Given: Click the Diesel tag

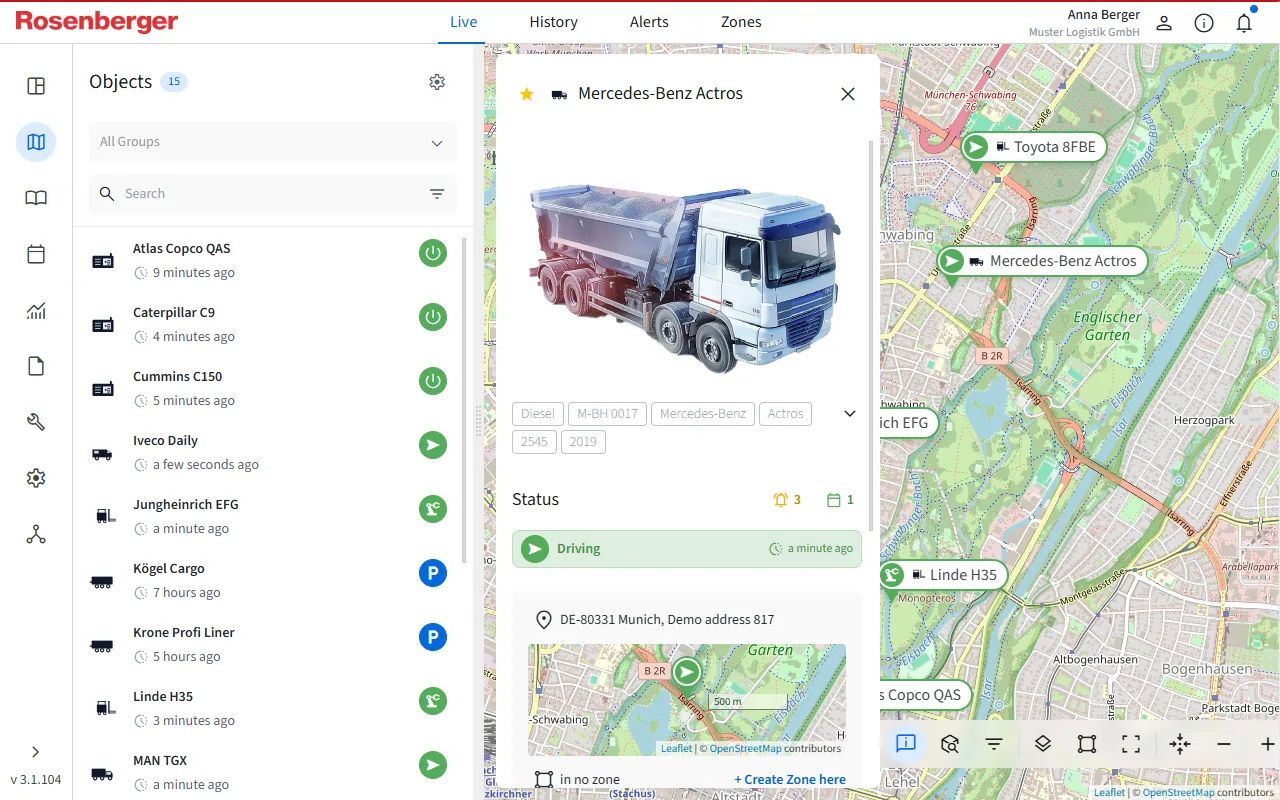Looking at the screenshot, I should [538, 414].
